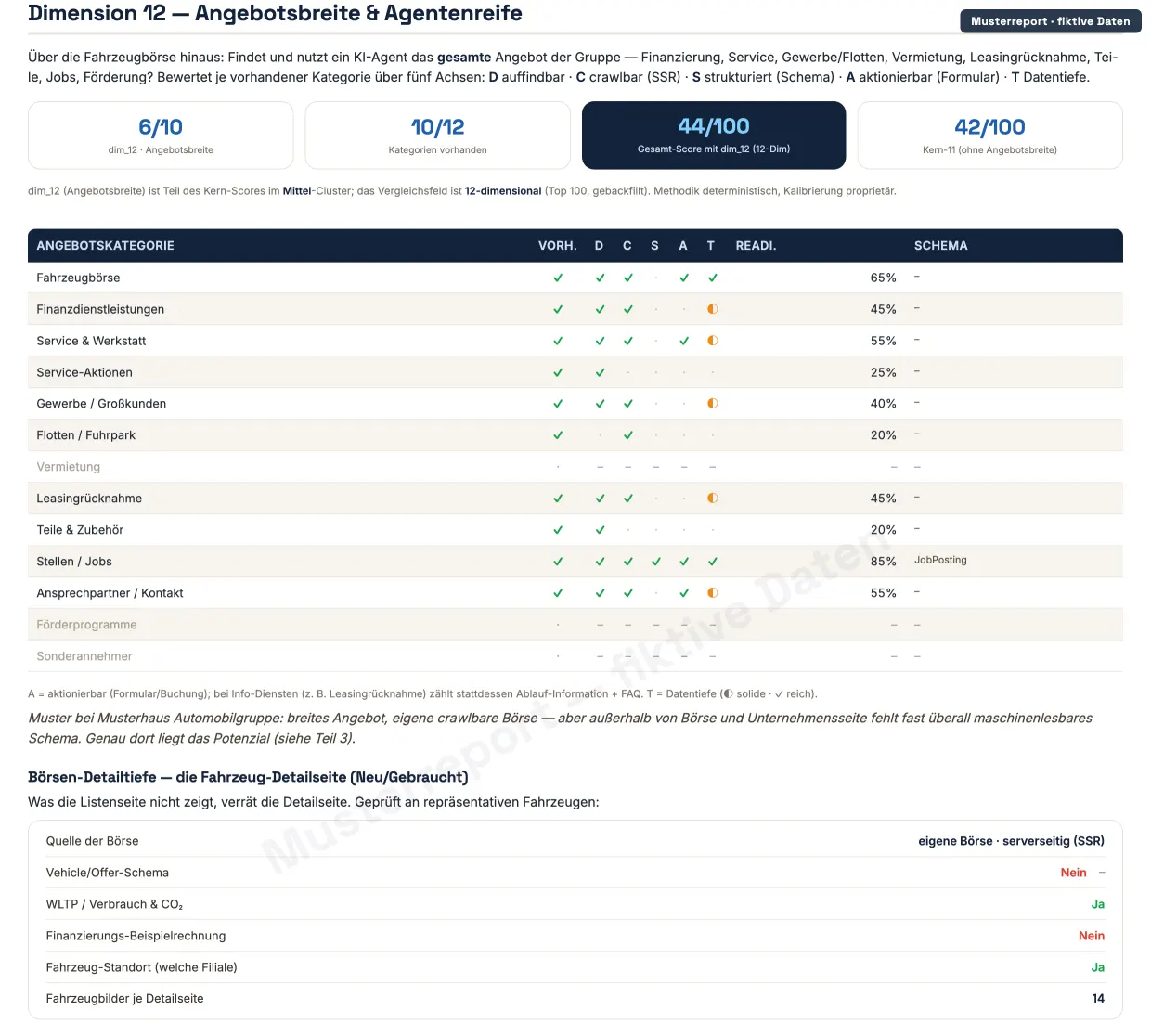This screenshot has width=1151, height=1036.
Task: Click the Förderprogramme row label
Action: point(86,625)
